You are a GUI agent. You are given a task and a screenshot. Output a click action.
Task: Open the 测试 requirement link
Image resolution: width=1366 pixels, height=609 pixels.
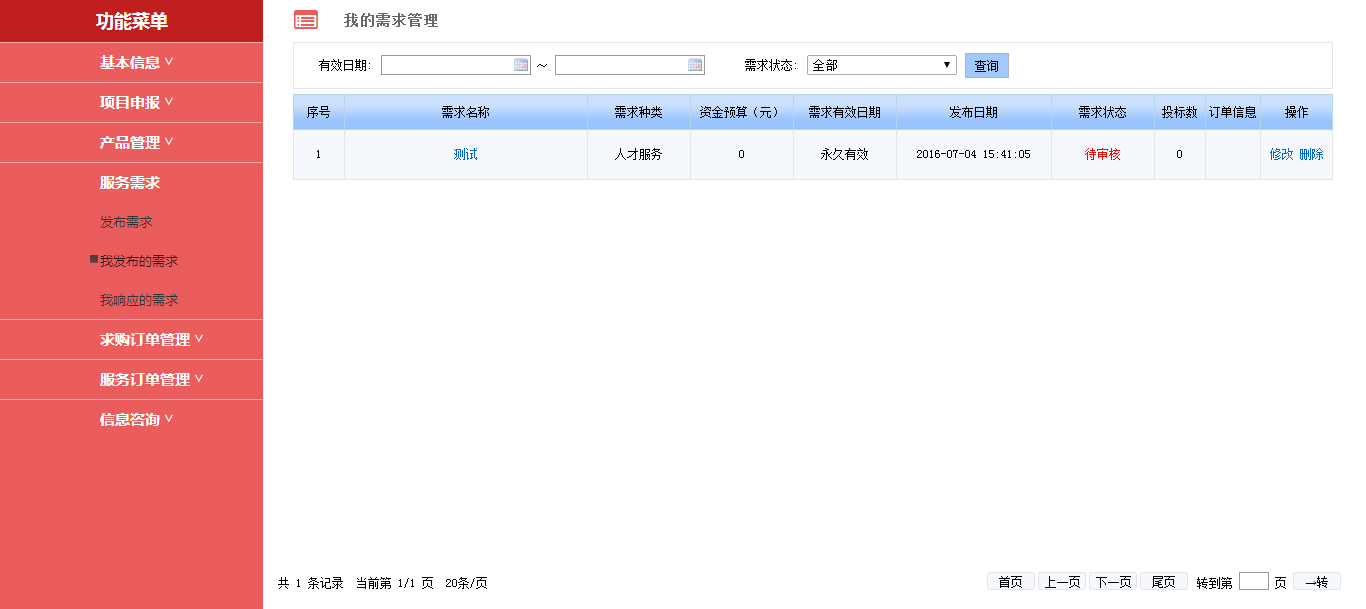click(465, 154)
